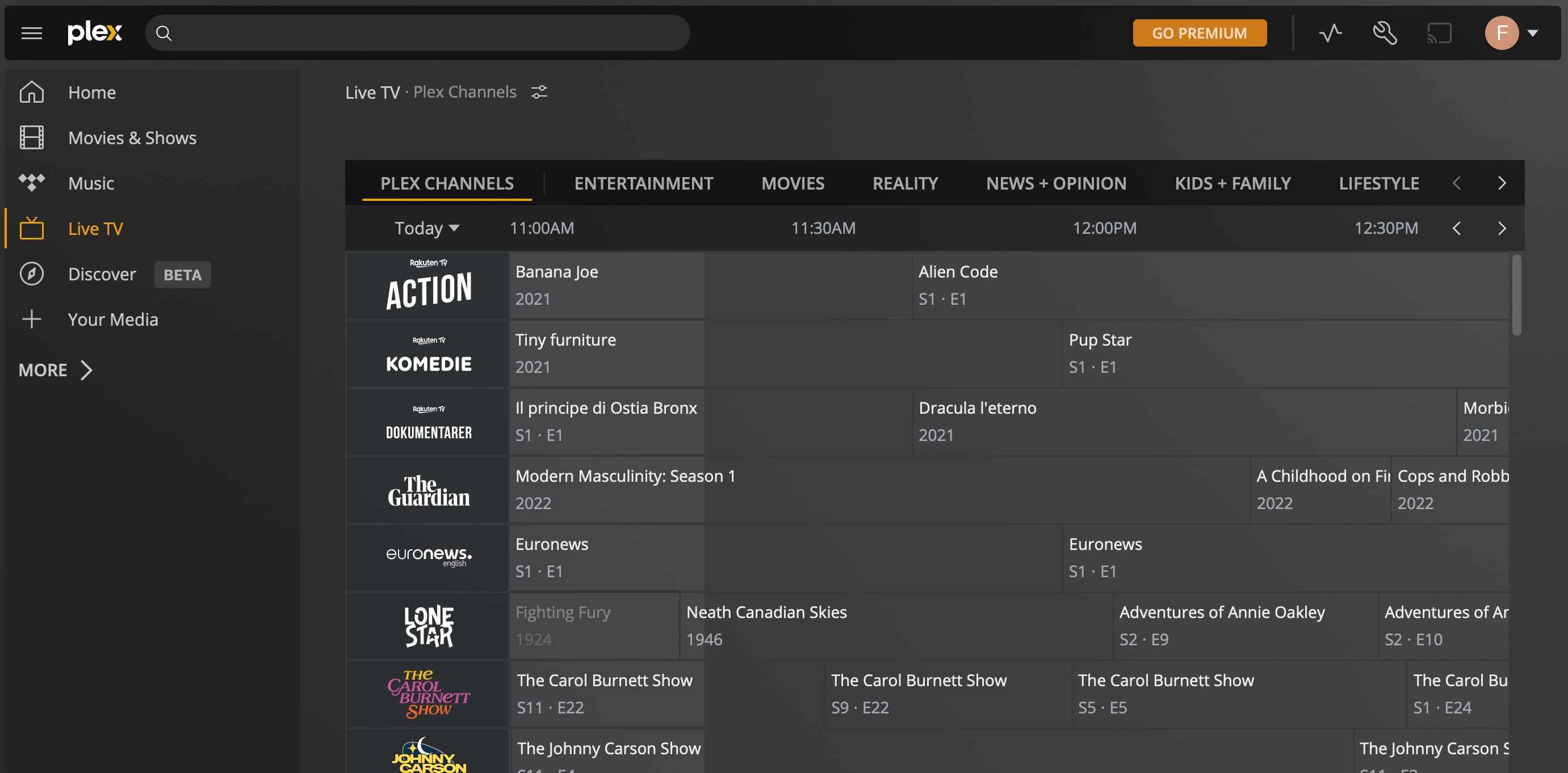Click the Live TV breadcrumb link
The image size is (1568, 773).
(372, 93)
